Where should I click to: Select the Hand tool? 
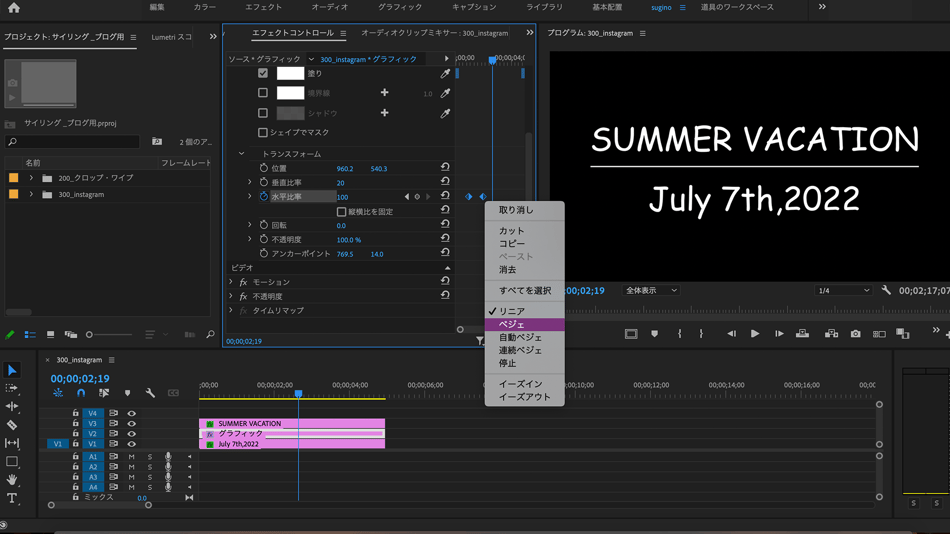(12, 480)
